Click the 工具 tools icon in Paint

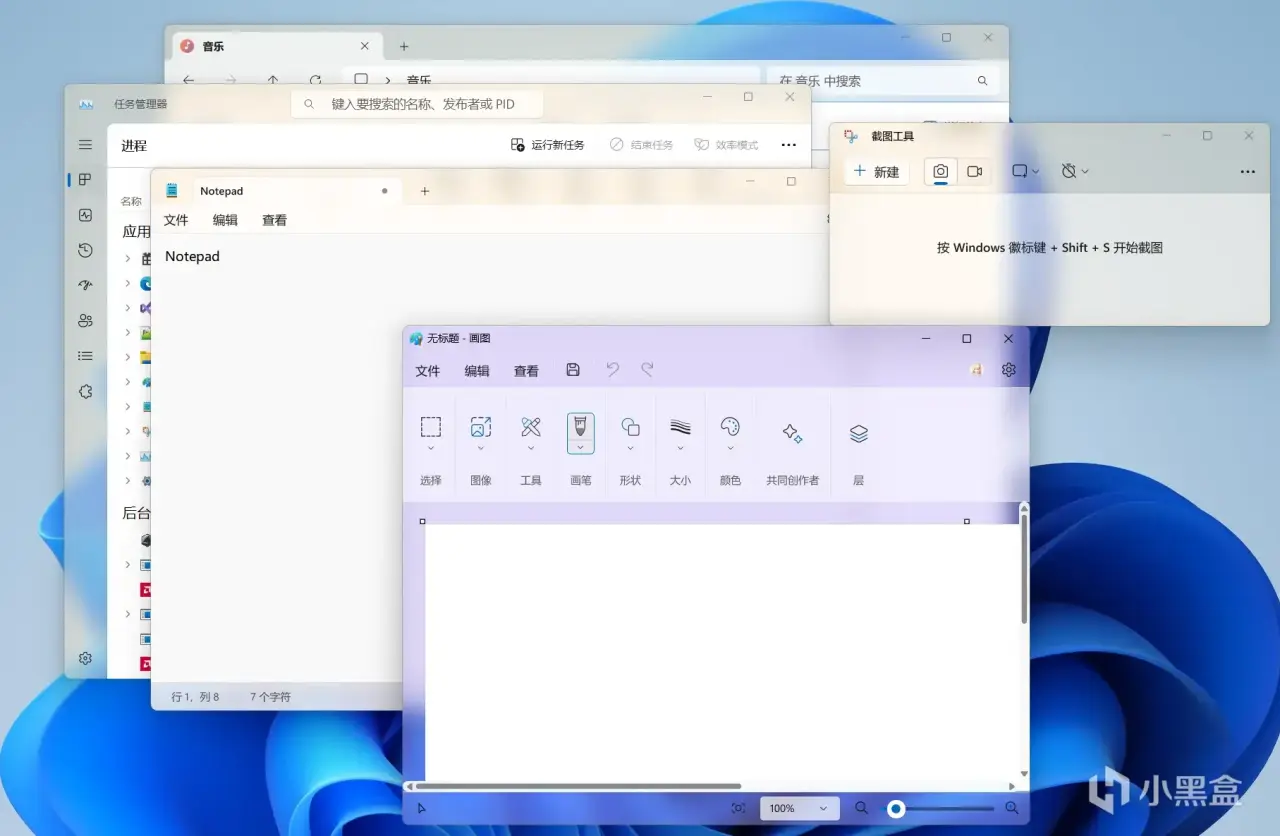(x=531, y=427)
